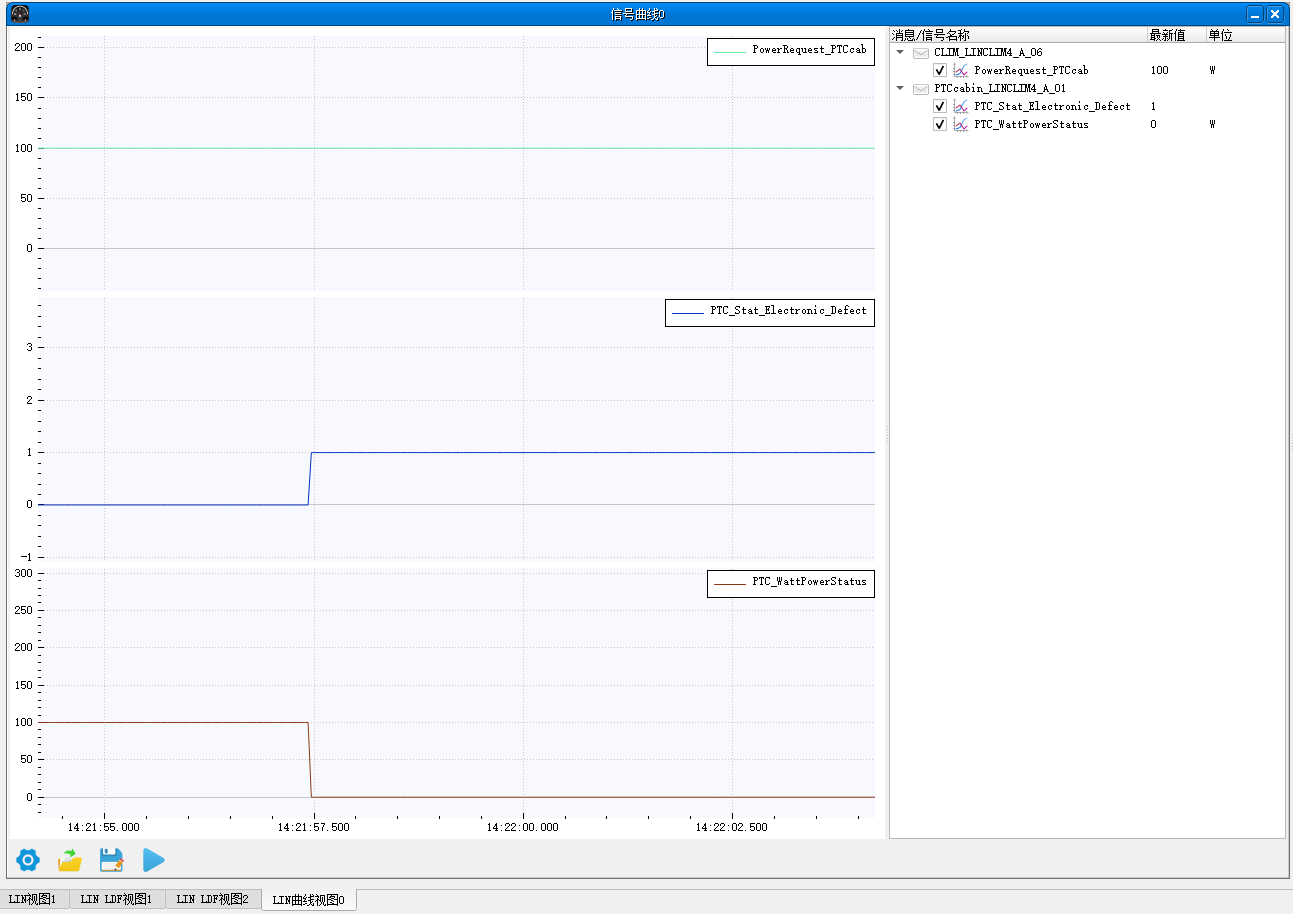This screenshot has width=1293, height=914.
Task: Collapse the CLIM_LINCLIM4_A_06 tree node
Action: pos(900,52)
